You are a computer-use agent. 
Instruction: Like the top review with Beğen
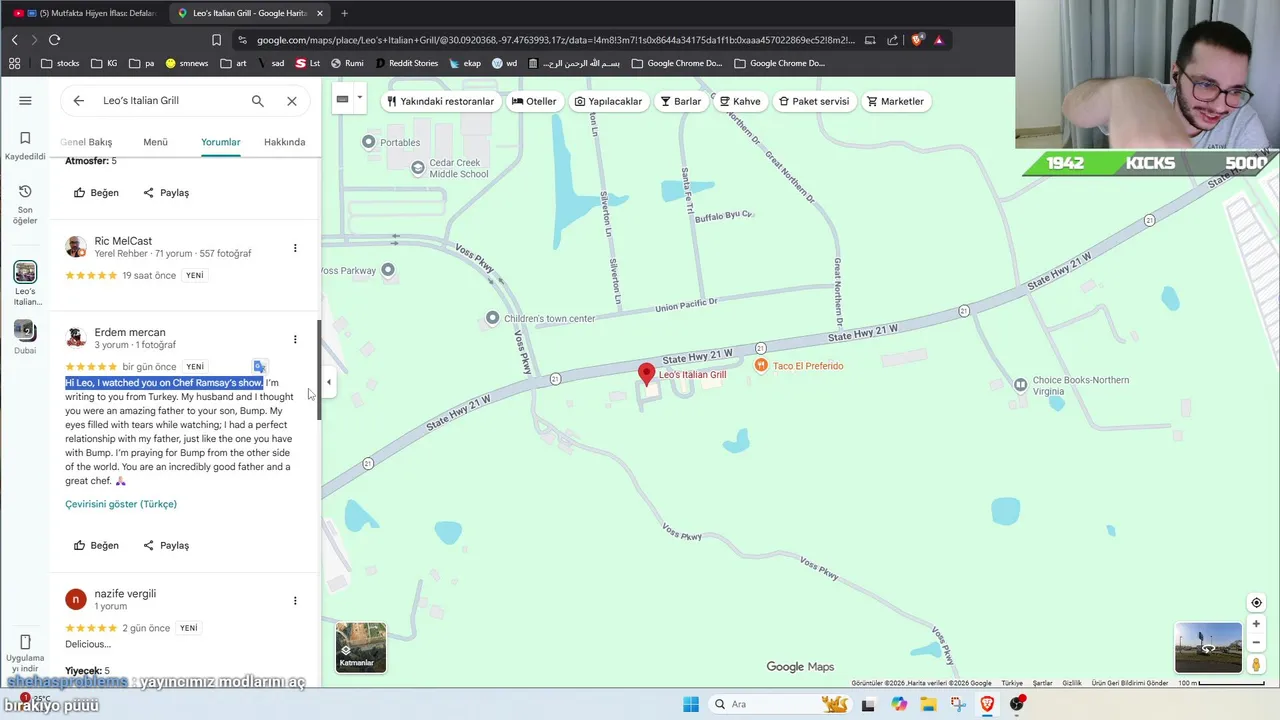point(96,193)
